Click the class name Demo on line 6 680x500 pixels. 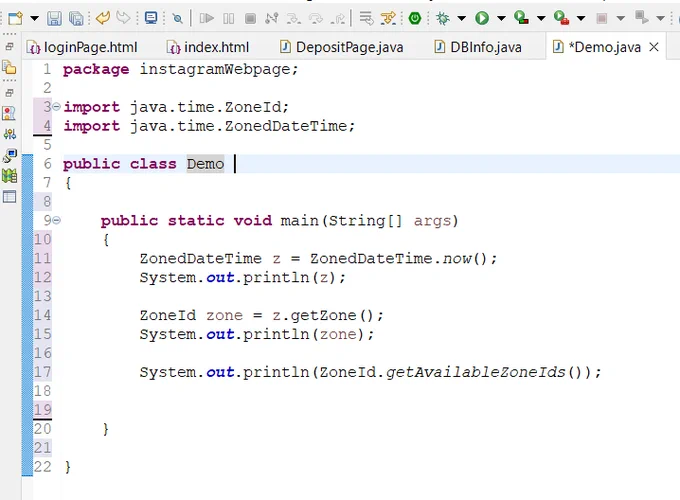pos(206,164)
